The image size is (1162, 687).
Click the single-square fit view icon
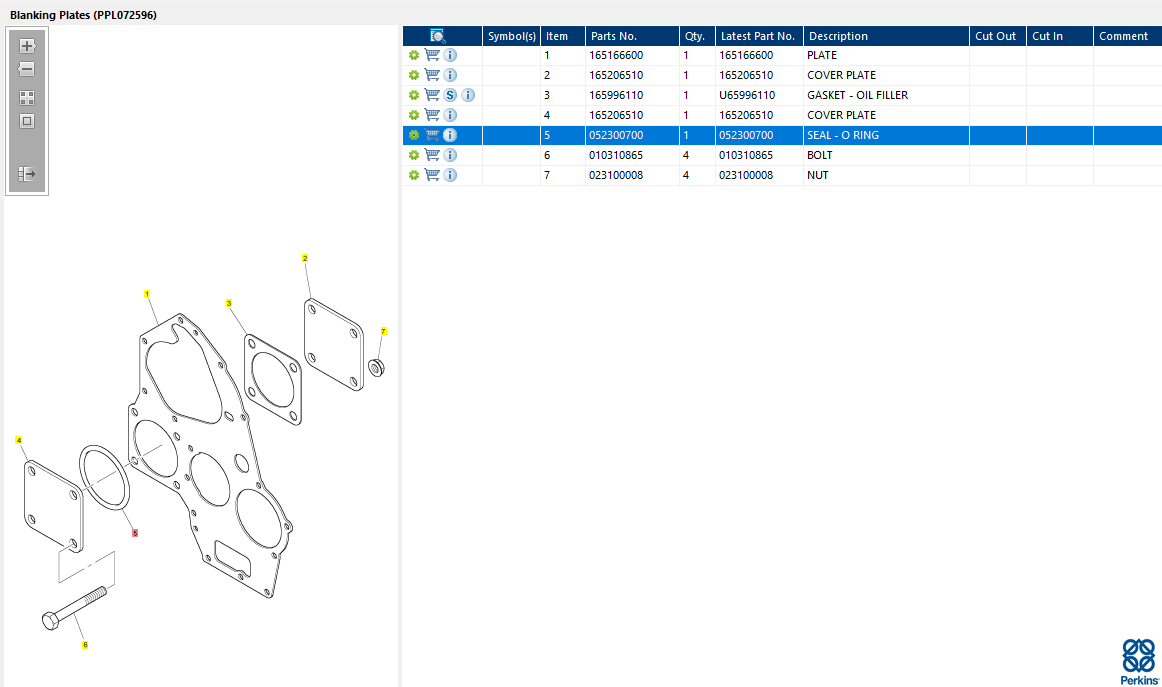[x=27, y=122]
